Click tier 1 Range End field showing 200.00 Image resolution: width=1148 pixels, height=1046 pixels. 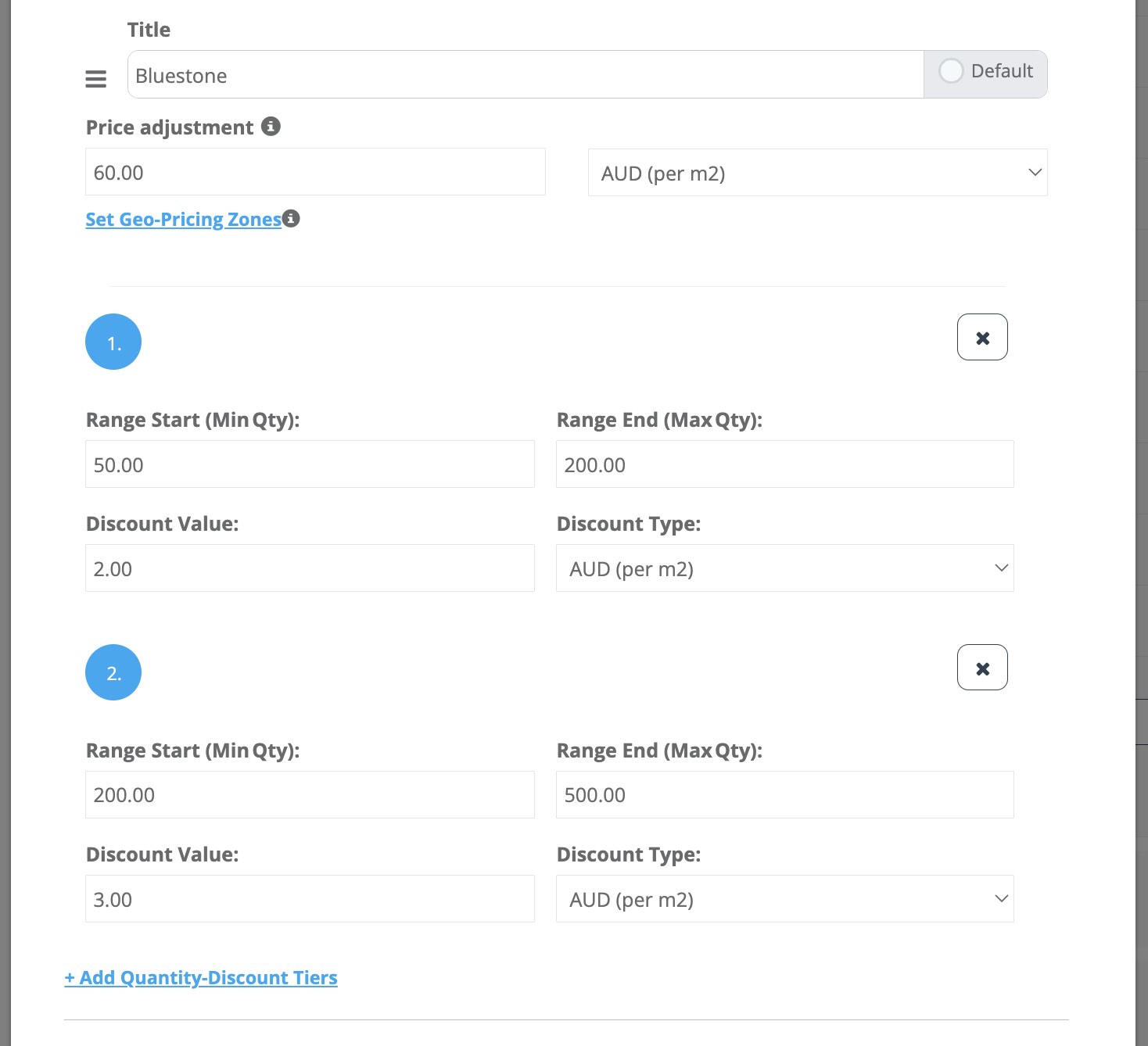784,464
